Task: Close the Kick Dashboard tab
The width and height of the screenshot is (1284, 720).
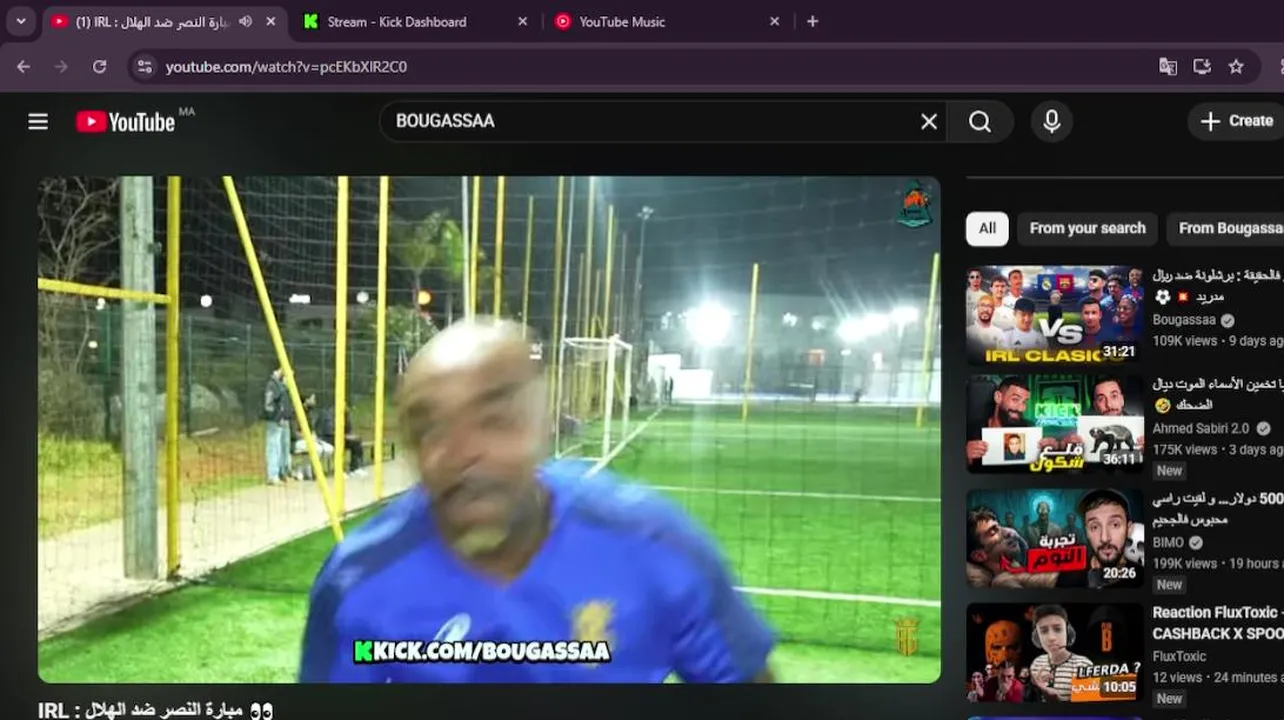Action: 522,21
